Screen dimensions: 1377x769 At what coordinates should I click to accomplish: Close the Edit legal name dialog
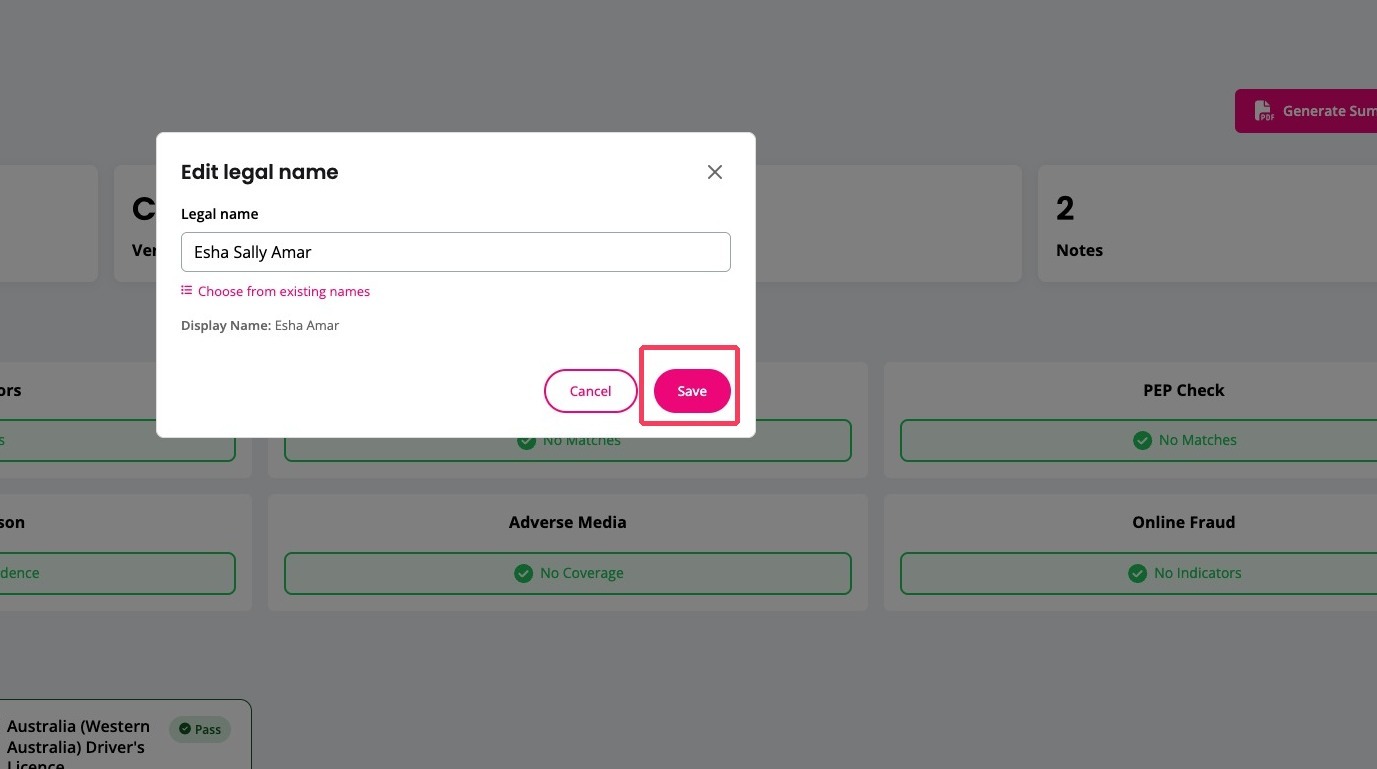pyautogui.click(x=714, y=172)
